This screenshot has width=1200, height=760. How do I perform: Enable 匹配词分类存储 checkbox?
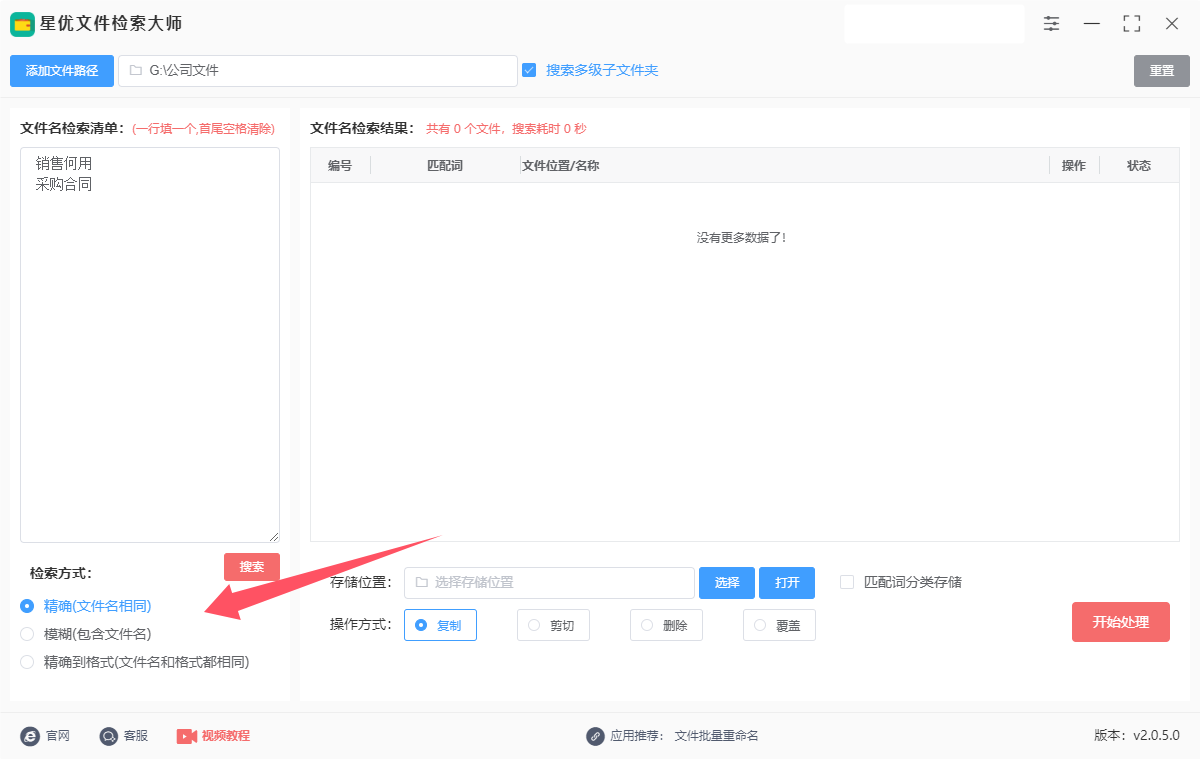[x=847, y=582]
